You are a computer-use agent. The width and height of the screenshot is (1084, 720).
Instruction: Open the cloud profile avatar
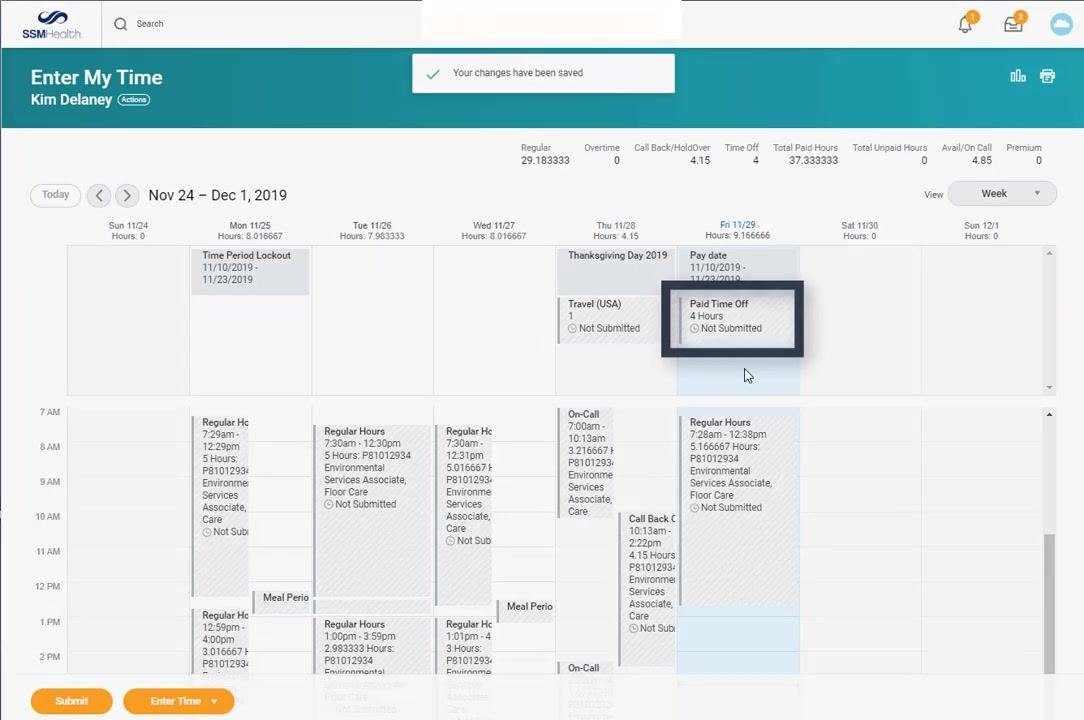point(1061,24)
